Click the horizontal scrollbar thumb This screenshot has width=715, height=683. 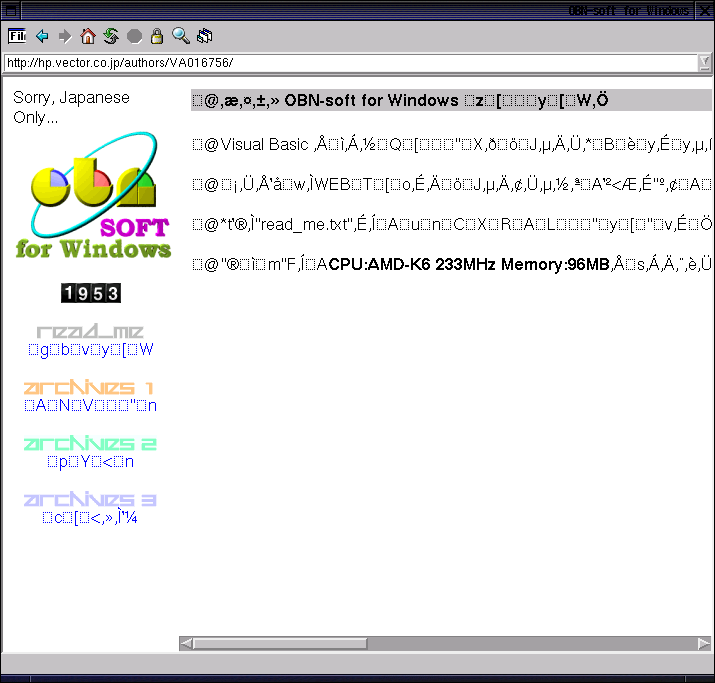(x=280, y=644)
